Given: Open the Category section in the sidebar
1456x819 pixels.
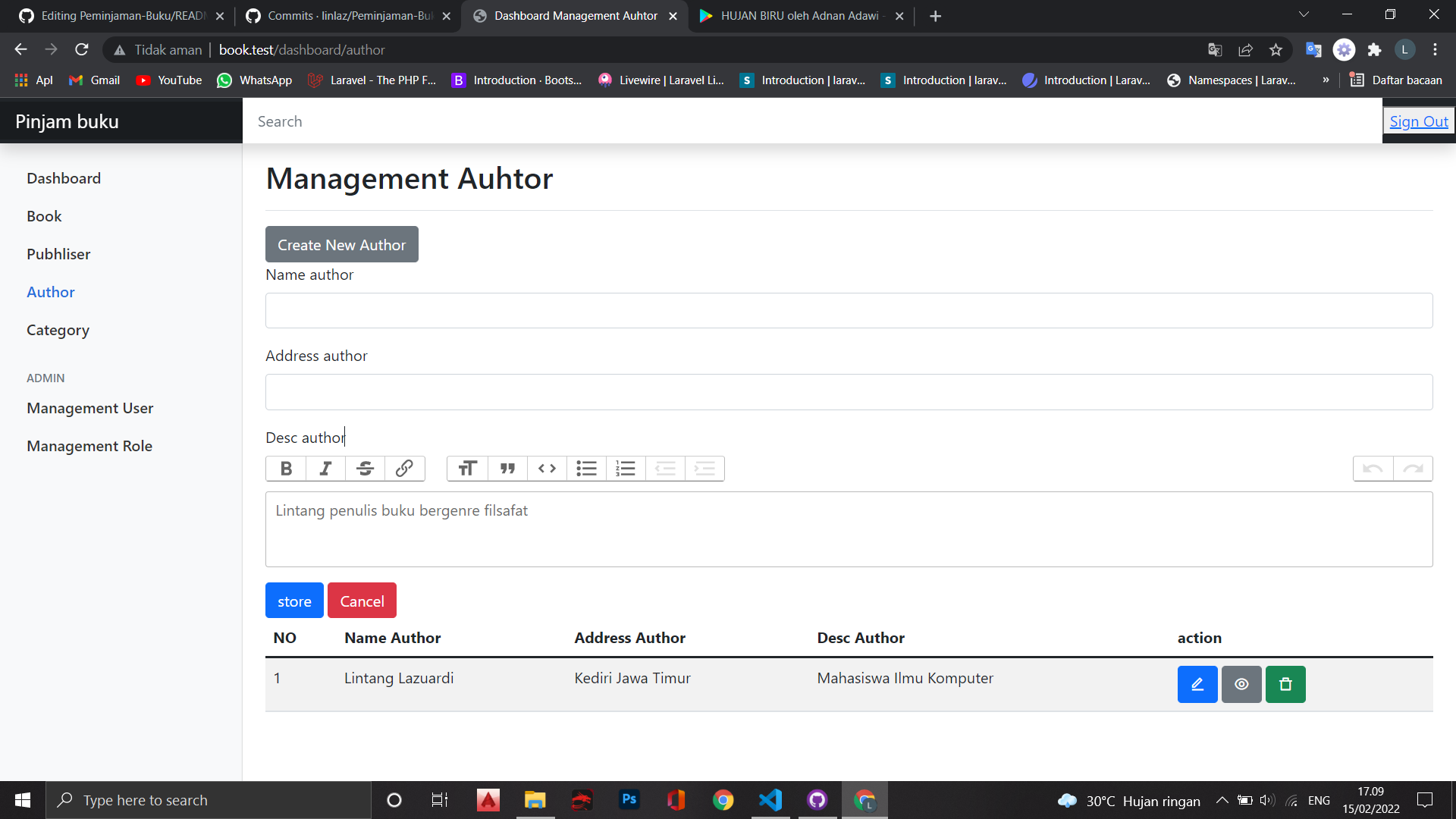Looking at the screenshot, I should (58, 330).
